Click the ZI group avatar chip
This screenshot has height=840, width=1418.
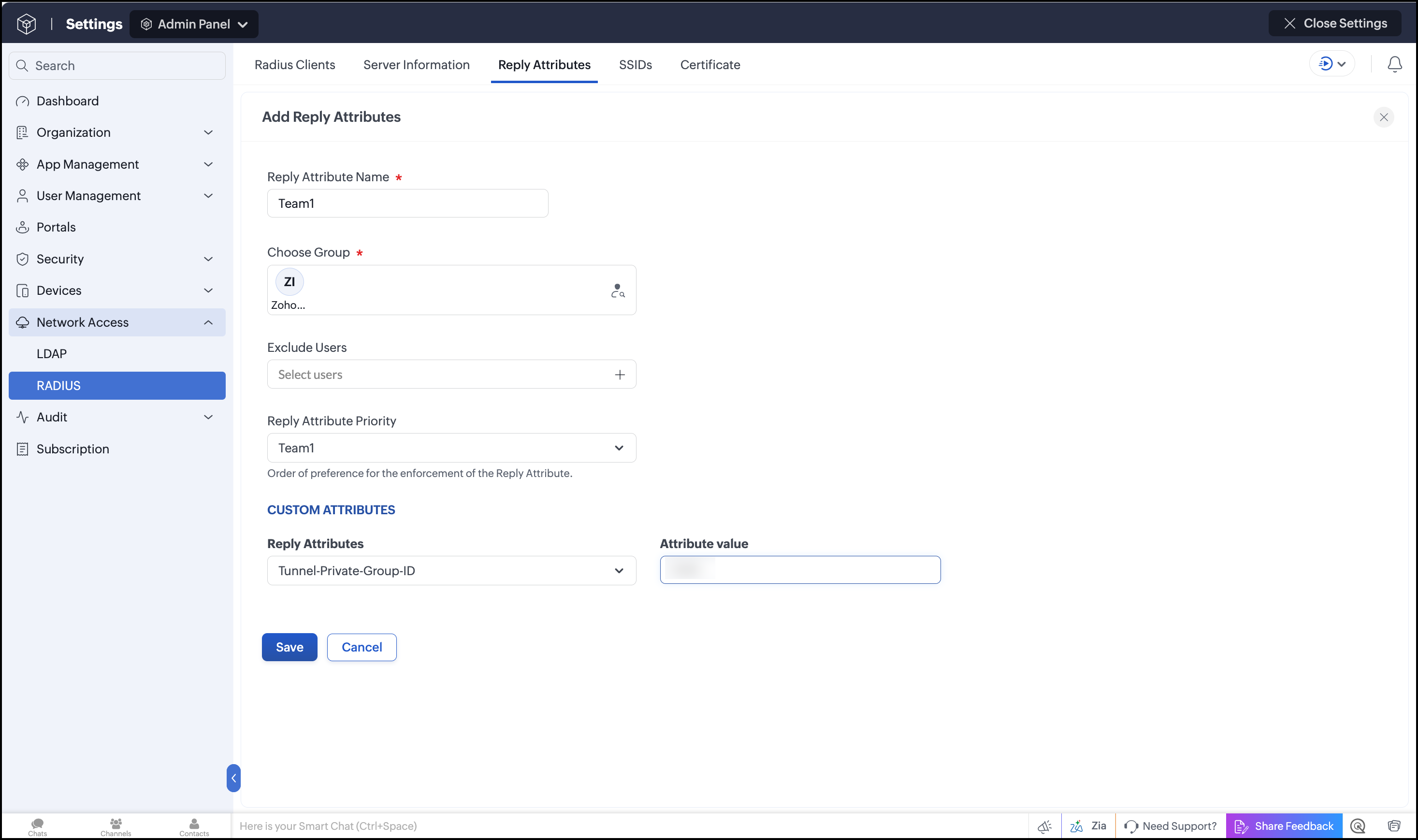[289, 282]
